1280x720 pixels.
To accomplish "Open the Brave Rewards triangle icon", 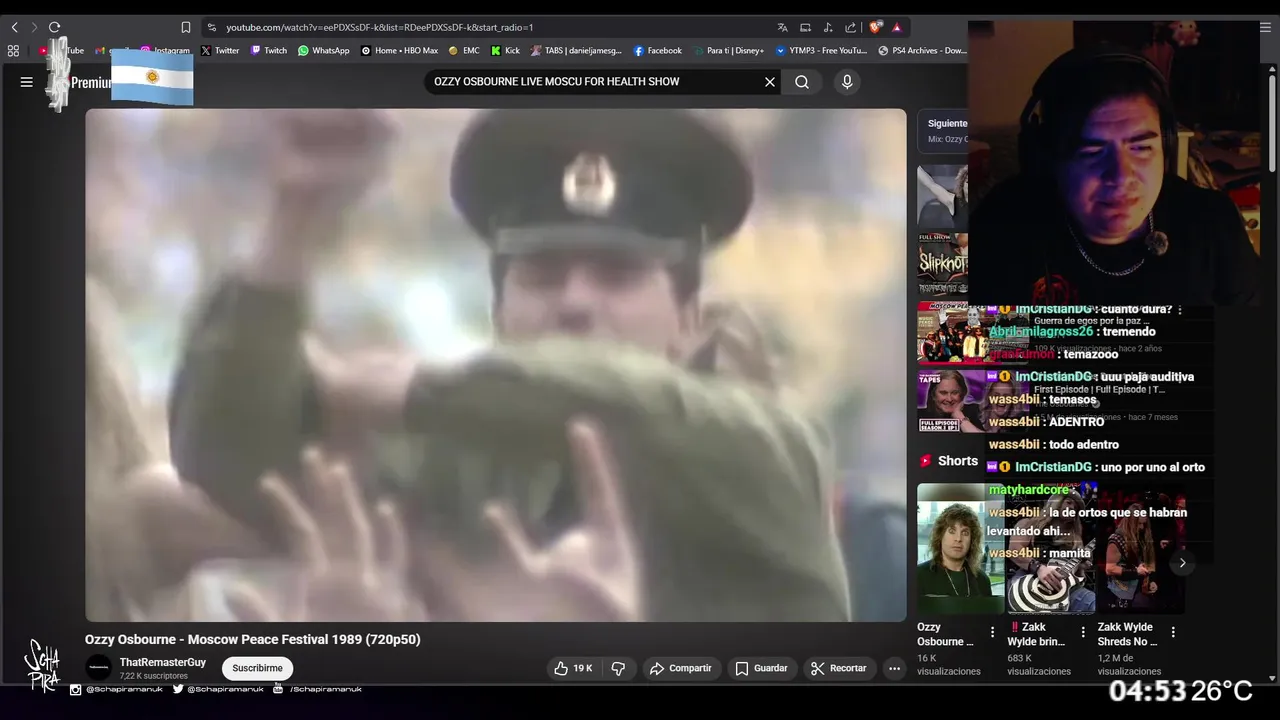I will tap(897, 27).
